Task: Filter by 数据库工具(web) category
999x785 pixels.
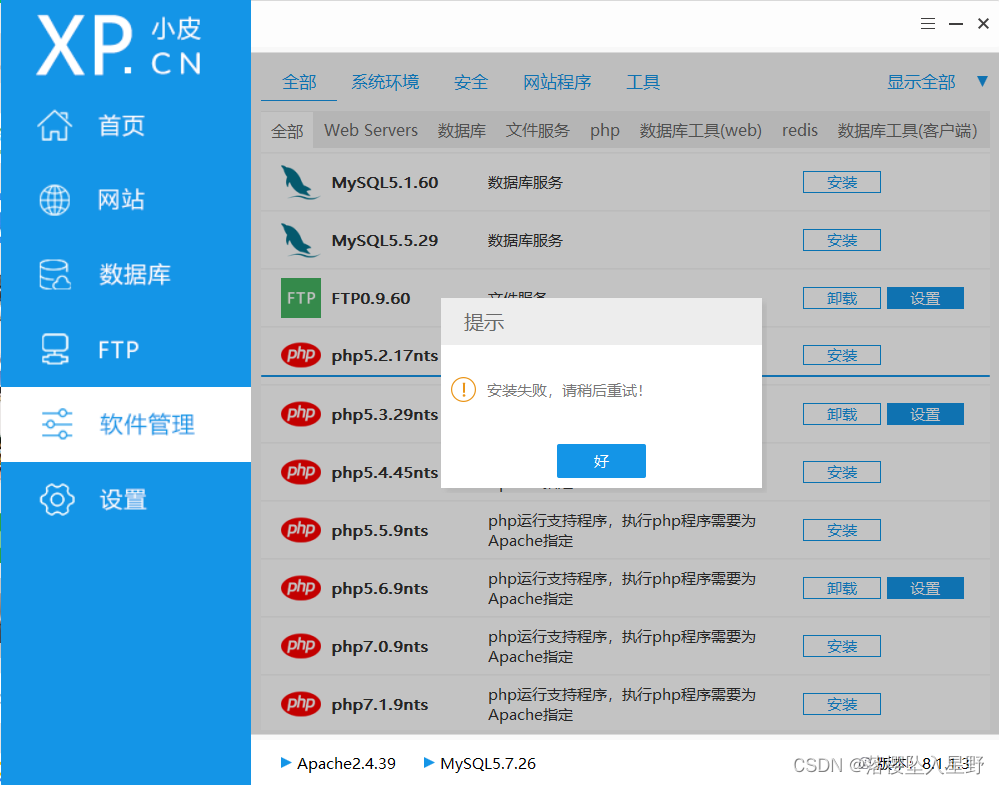Action: click(x=700, y=131)
